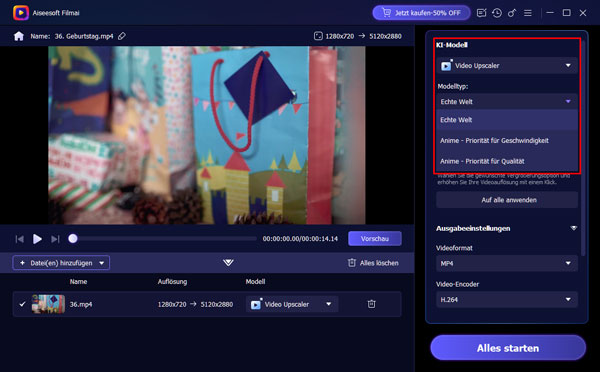This screenshot has width=600, height=372.
Task: Click the video preview image
Action: pos(207,135)
